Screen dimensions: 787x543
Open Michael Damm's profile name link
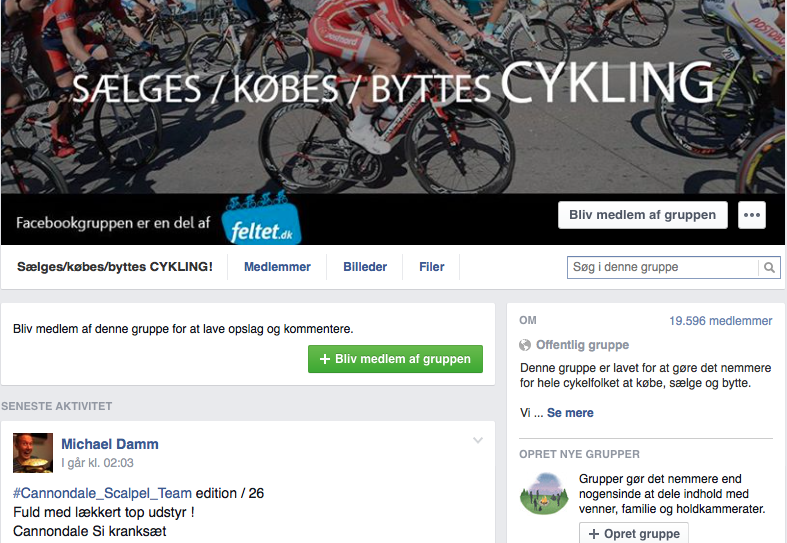tap(110, 444)
